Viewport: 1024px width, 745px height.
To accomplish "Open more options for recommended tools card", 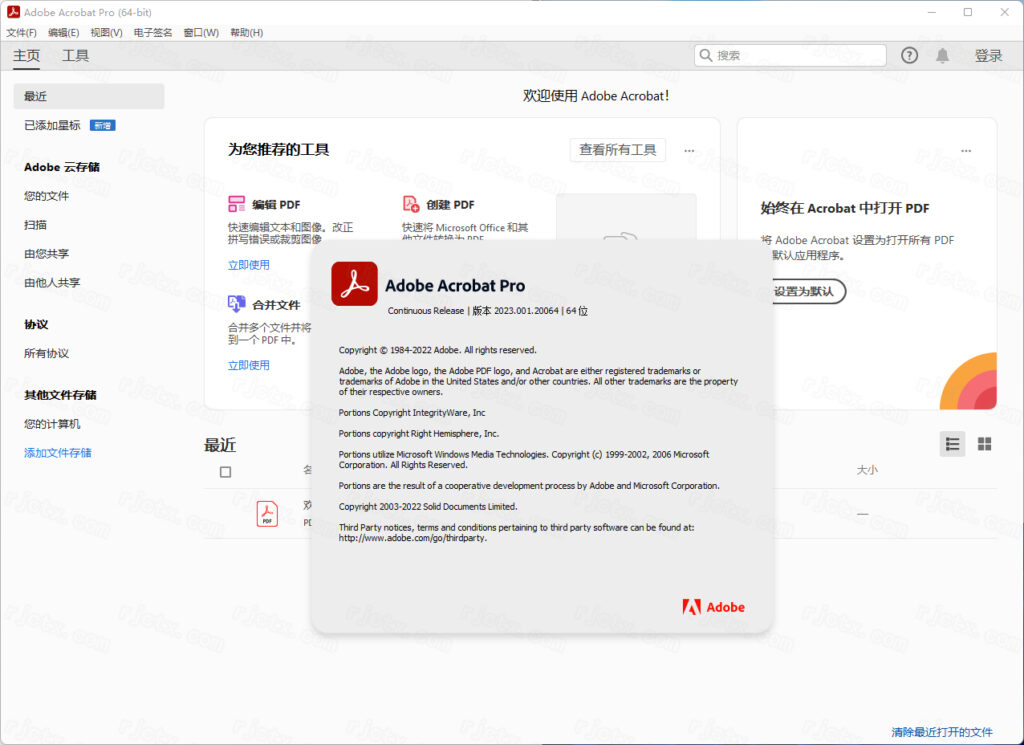I will pyautogui.click(x=689, y=150).
